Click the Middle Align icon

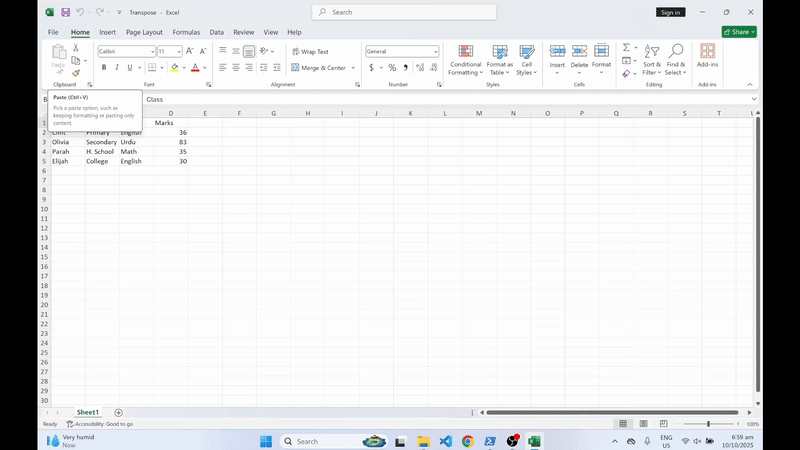tap(236, 51)
